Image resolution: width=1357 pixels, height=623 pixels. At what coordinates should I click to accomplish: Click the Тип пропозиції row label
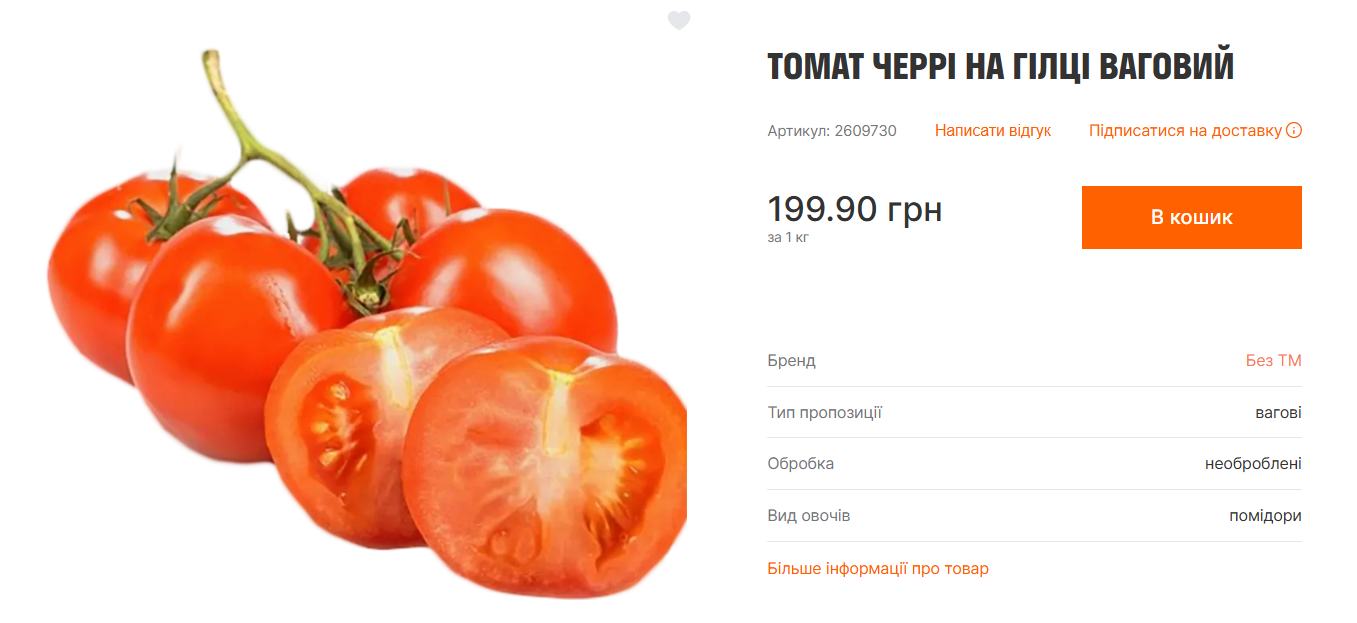[825, 413]
